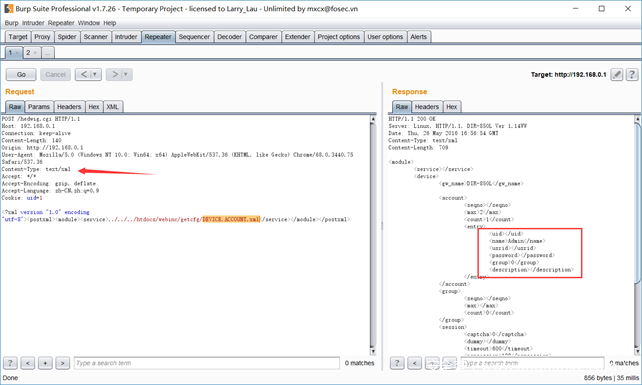Go to next match in request search
Screen dimensions: 642x385
click(63, 363)
